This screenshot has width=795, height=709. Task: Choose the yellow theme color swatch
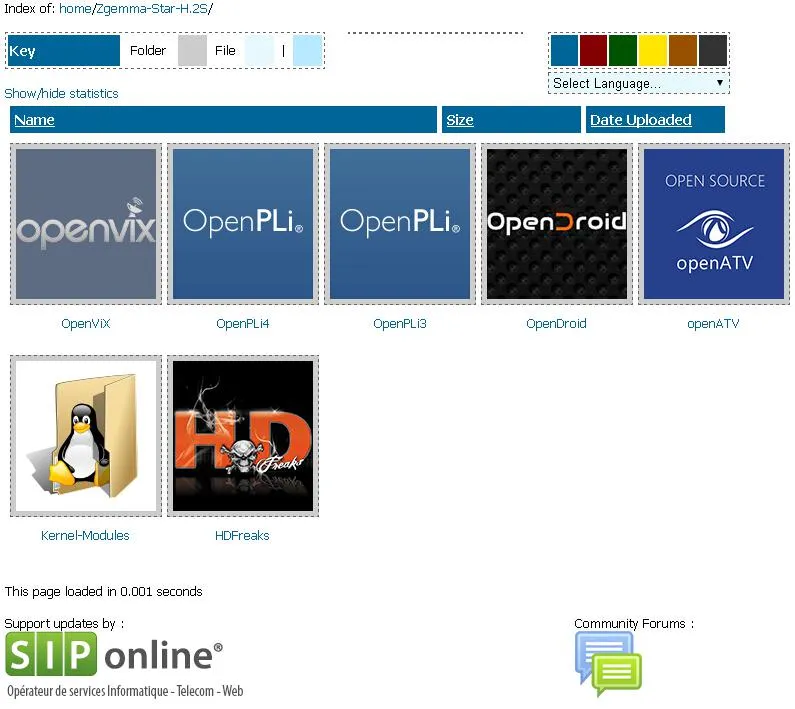pyautogui.click(x=653, y=50)
